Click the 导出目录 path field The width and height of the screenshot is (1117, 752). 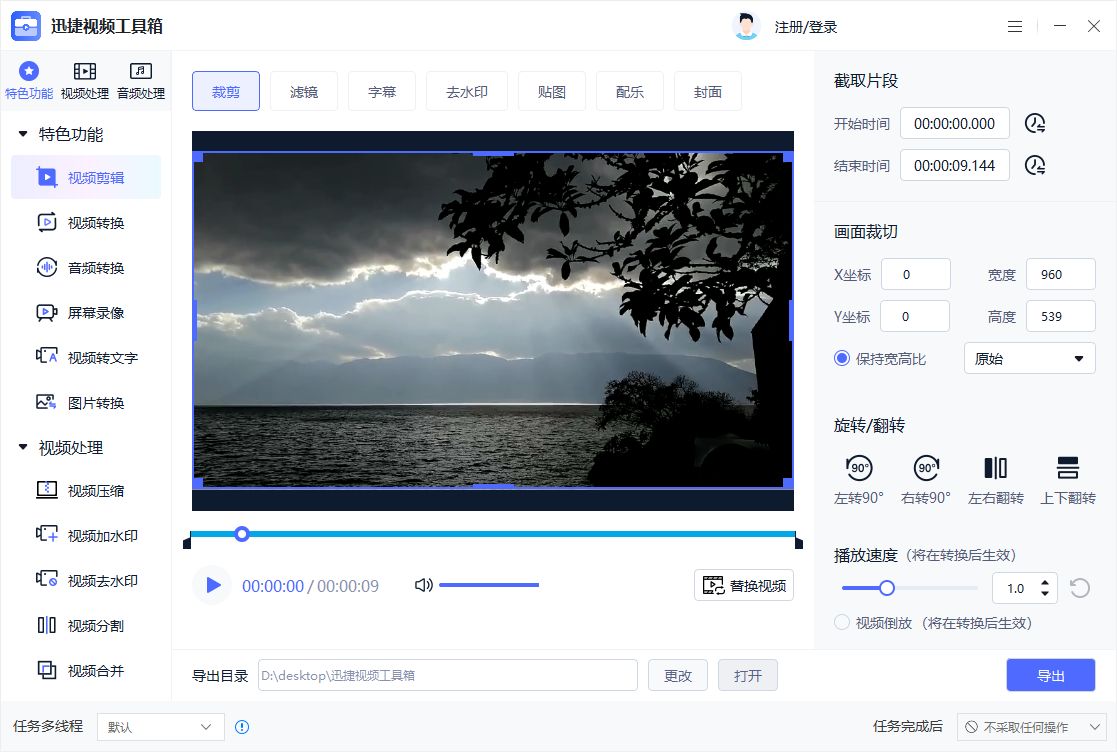[447, 675]
